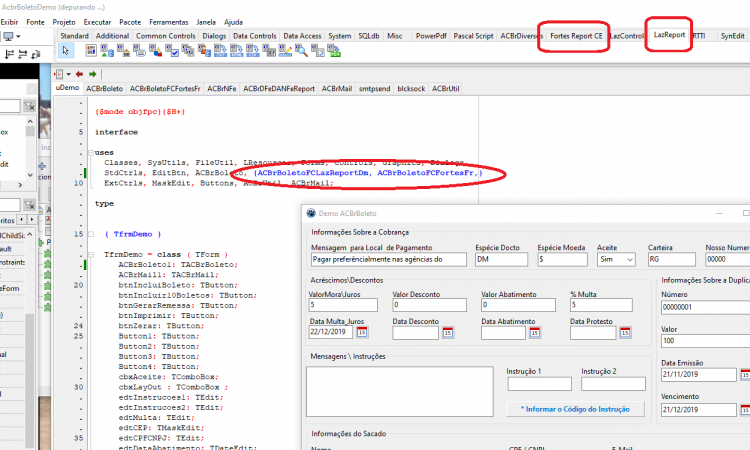Click Informar o Código do Instrução button
750x450 pixels.
pos(575,409)
